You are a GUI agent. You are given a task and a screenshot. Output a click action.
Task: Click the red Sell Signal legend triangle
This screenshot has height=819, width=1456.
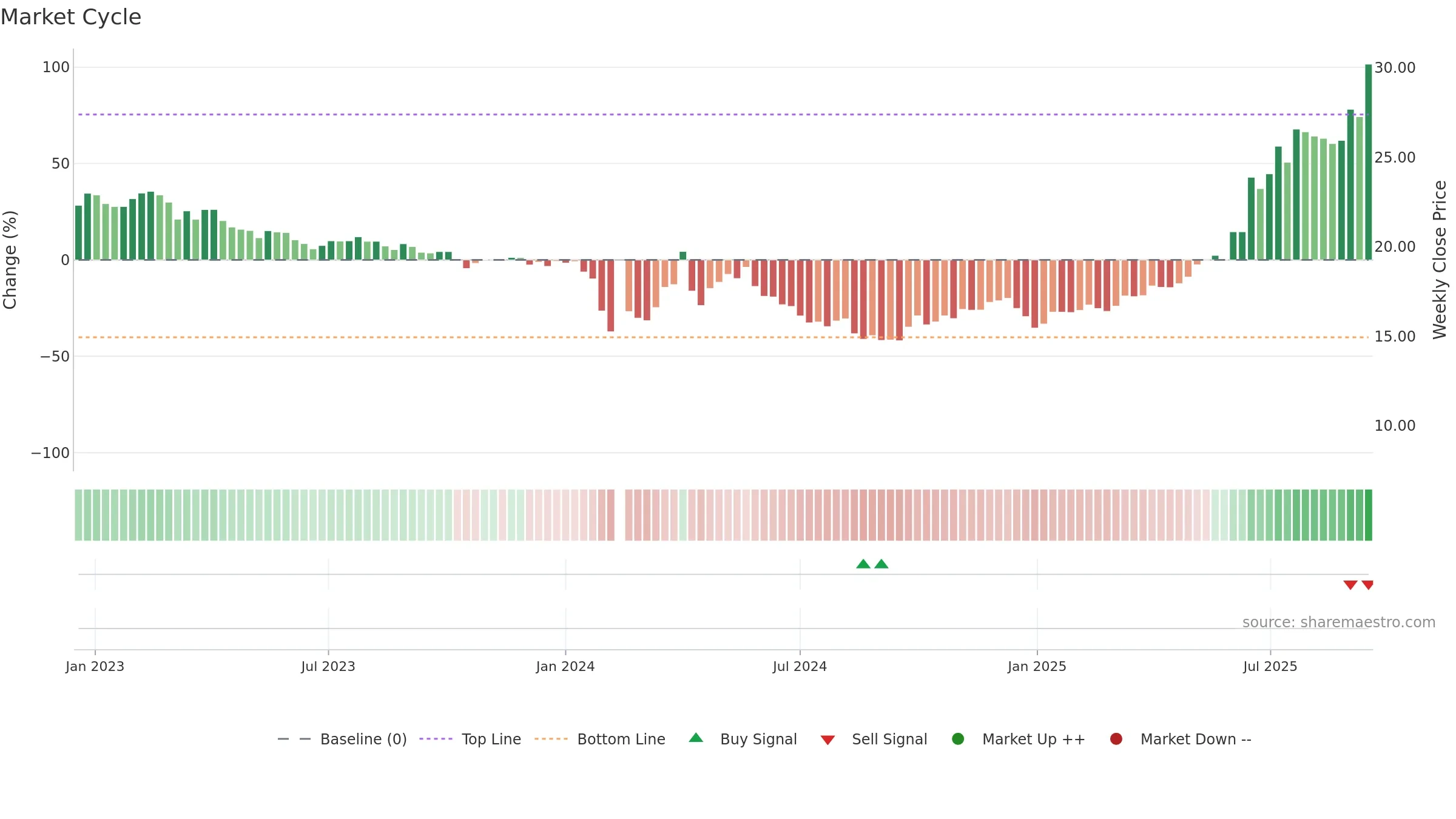(x=827, y=740)
